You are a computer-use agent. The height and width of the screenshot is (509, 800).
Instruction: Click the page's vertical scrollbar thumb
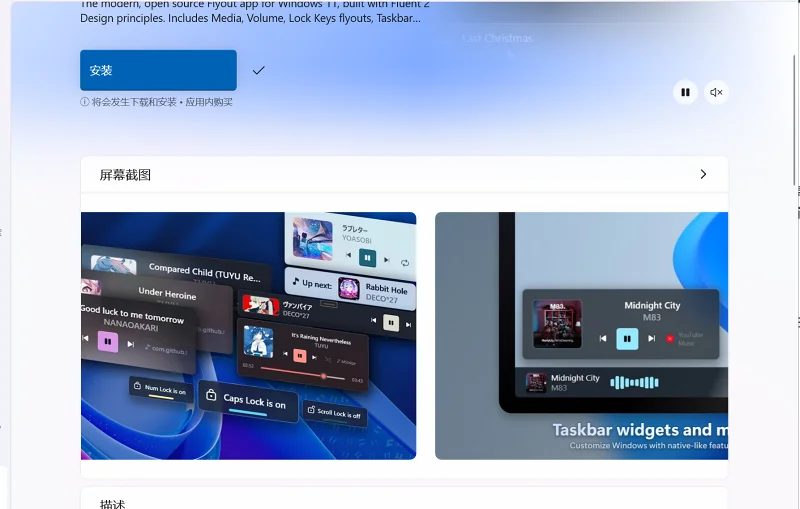point(794,120)
